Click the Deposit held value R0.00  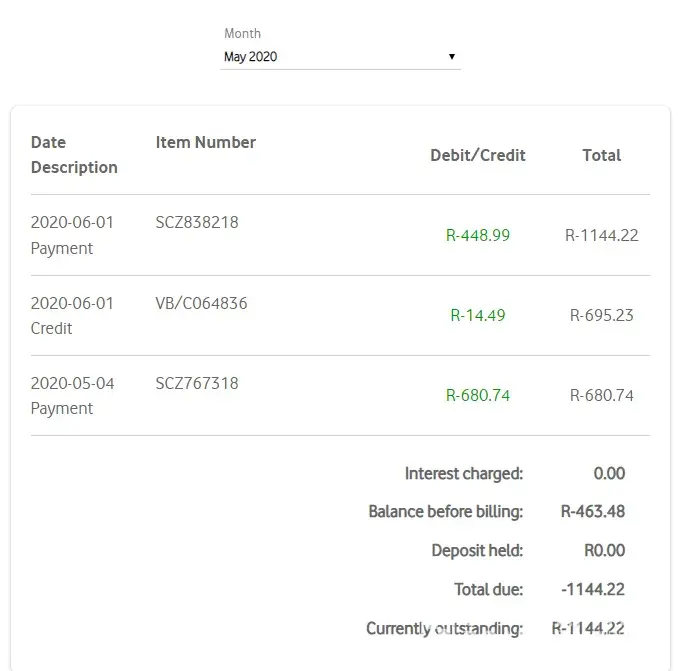[604, 551]
